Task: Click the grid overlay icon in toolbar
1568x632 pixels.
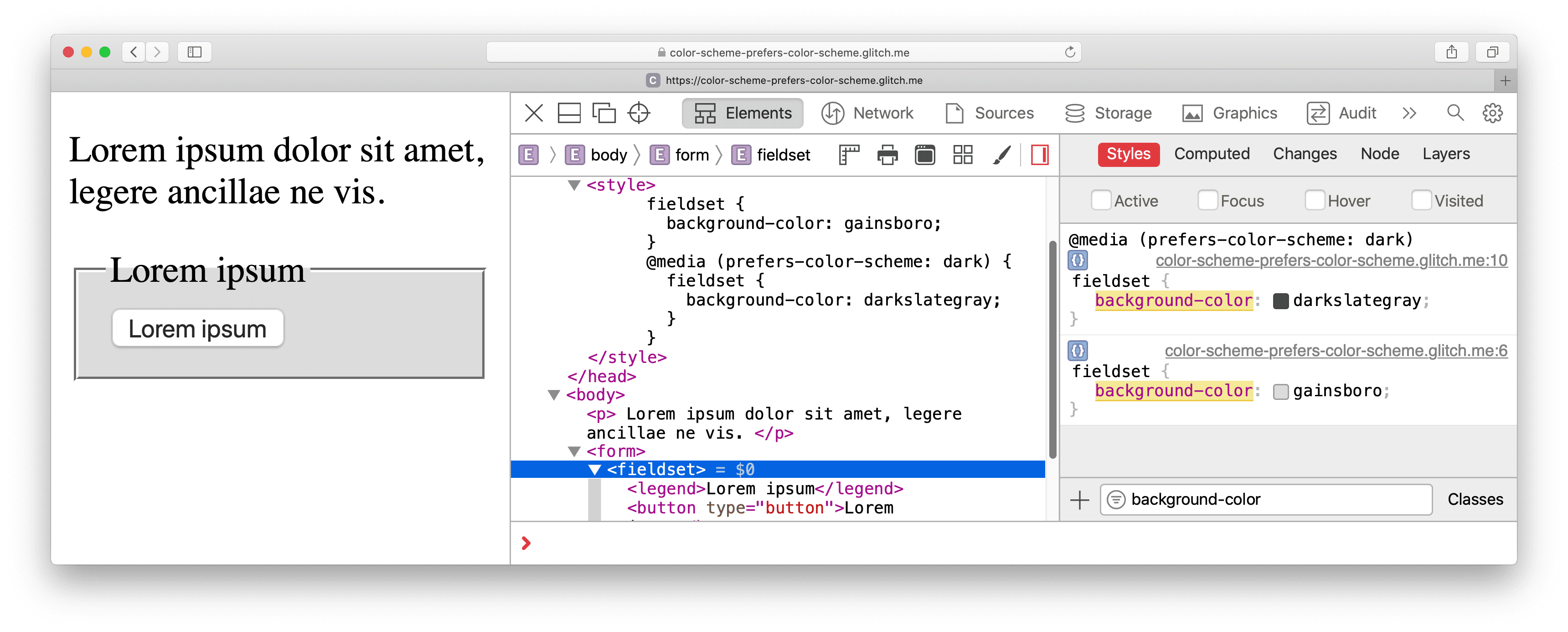Action: (962, 156)
